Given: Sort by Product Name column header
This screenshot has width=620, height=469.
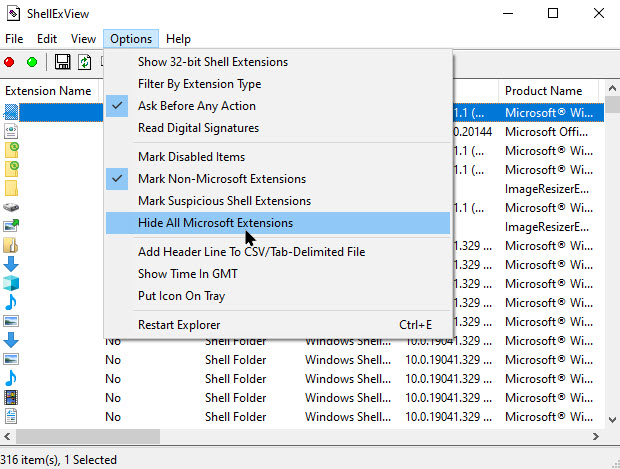Looking at the screenshot, I should 548,91.
